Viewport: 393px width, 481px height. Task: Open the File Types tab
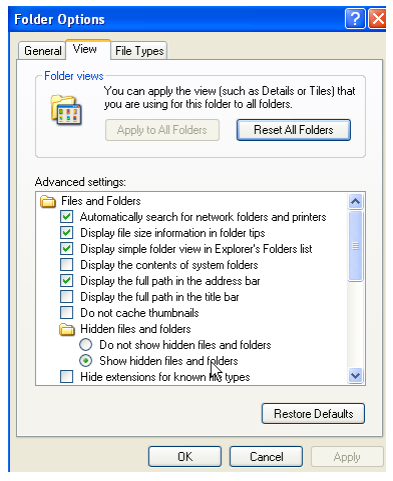pos(139,51)
